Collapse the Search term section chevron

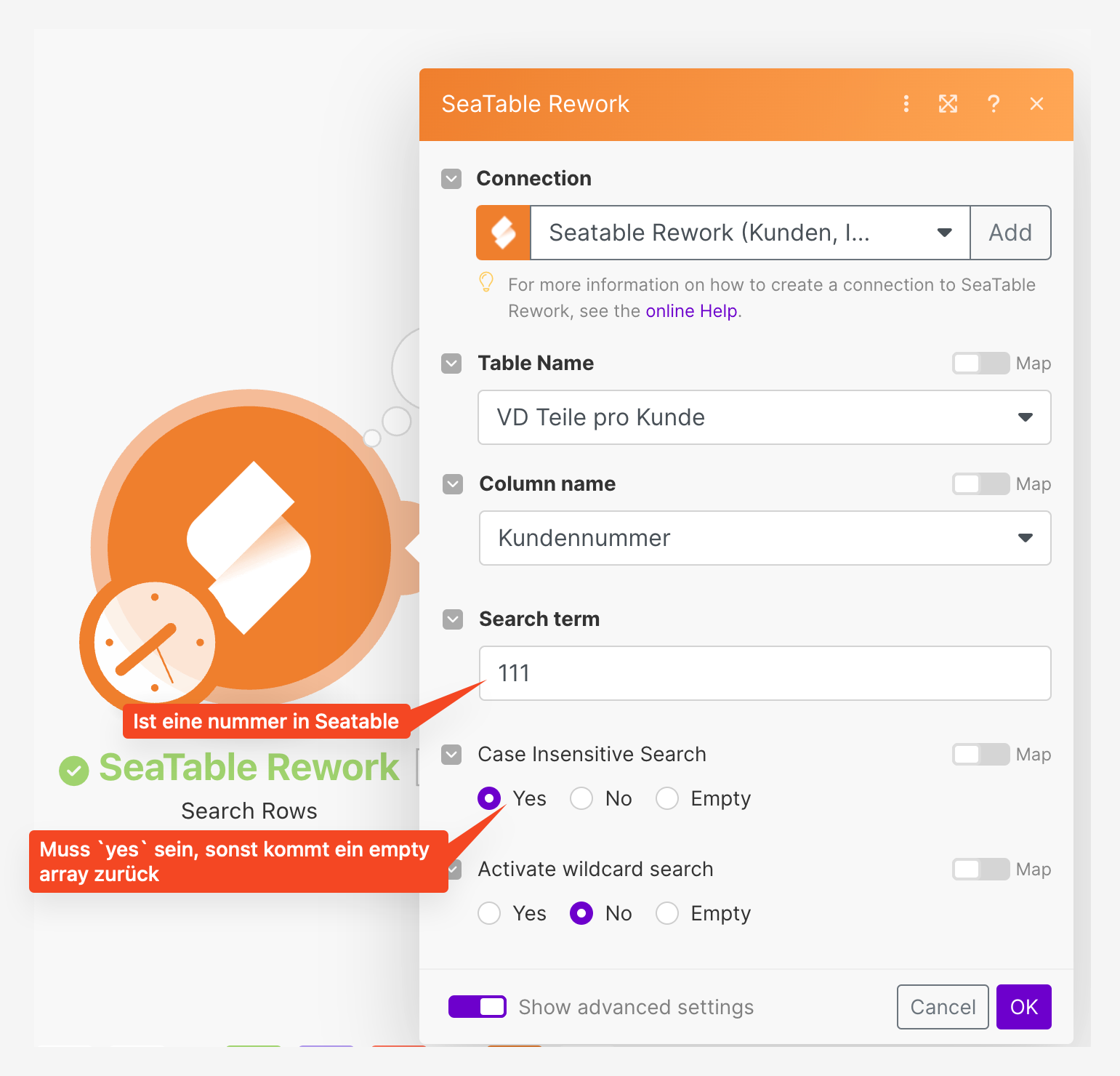pyautogui.click(x=453, y=619)
